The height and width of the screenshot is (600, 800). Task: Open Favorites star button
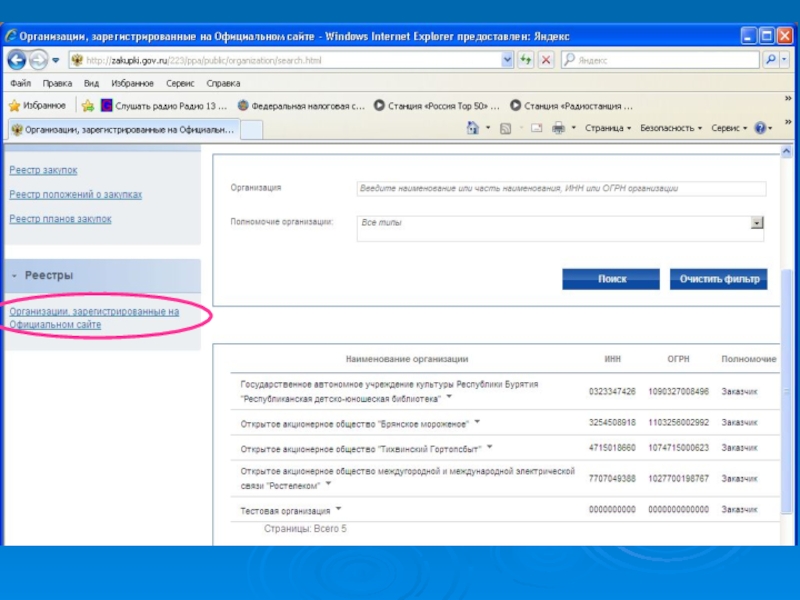pos(36,105)
